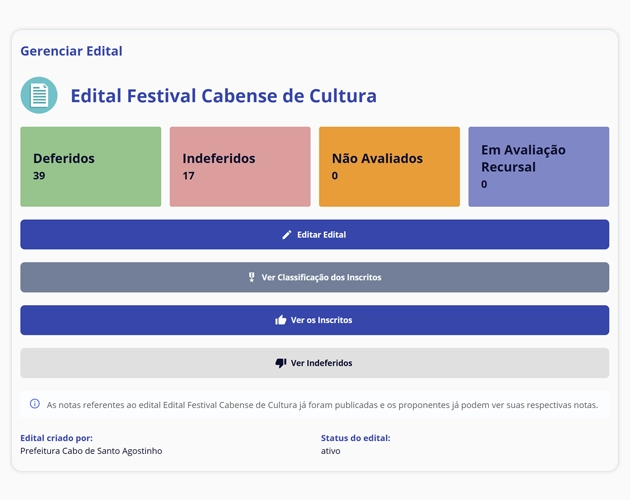The height and width of the screenshot is (500, 630).
Task: Click the Gerenciar Edital heading
Action: pyautogui.click(x=71, y=51)
